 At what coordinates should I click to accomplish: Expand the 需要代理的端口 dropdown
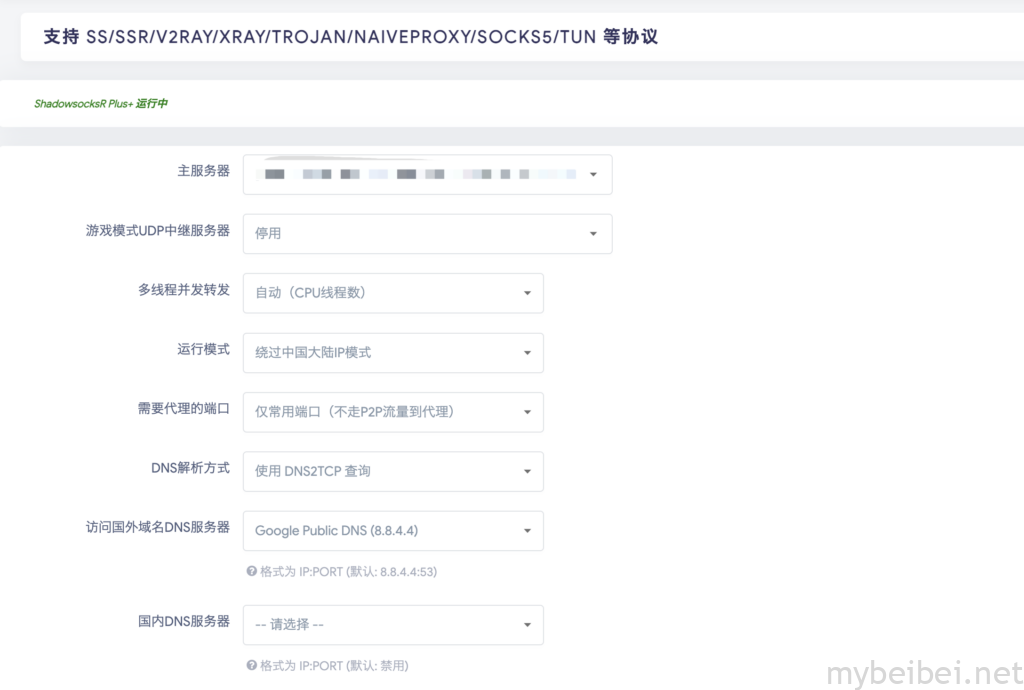(393, 412)
